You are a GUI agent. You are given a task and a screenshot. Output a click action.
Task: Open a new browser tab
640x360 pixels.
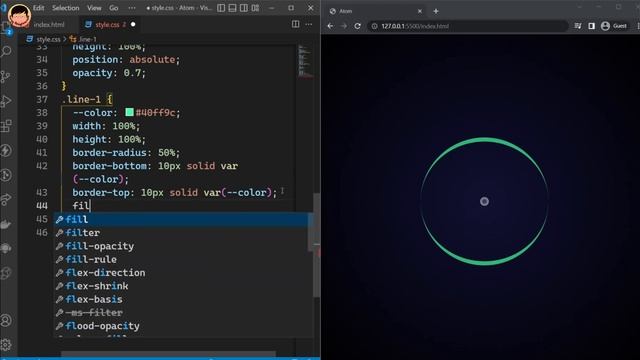coord(436,11)
